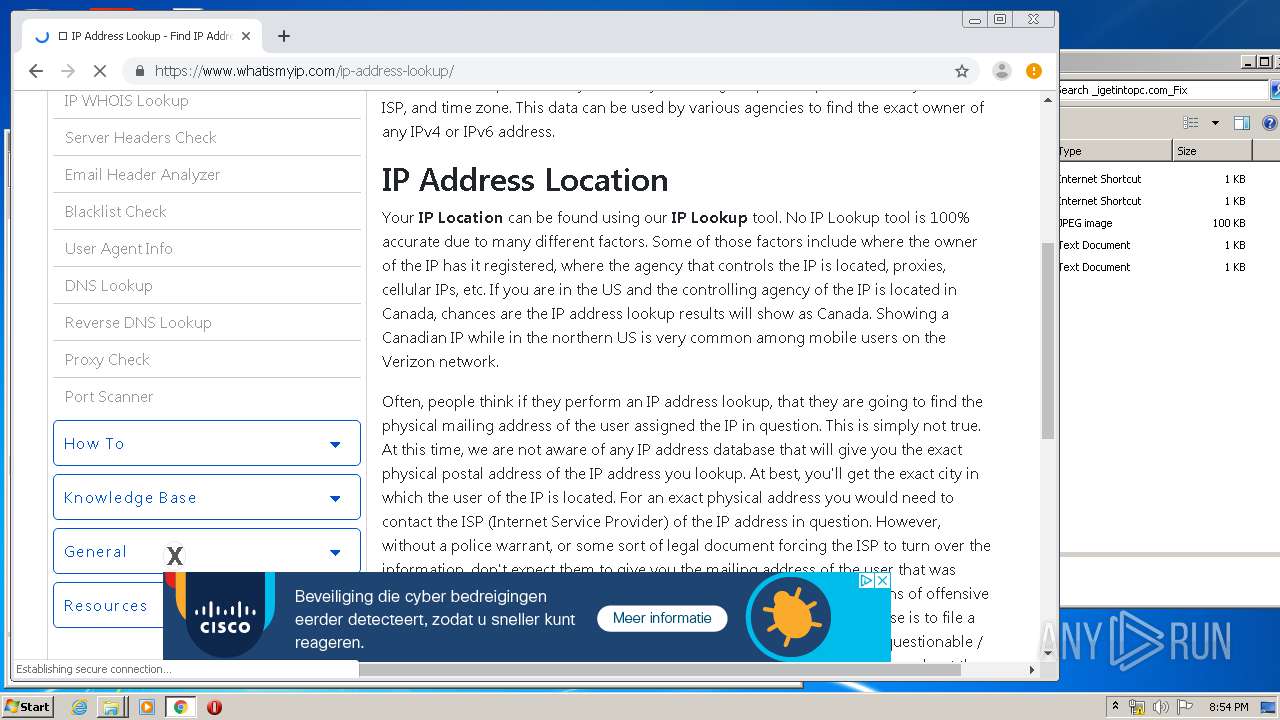
Task: Click the scrollbar down arrow
Action: pyautogui.click(x=1048, y=653)
